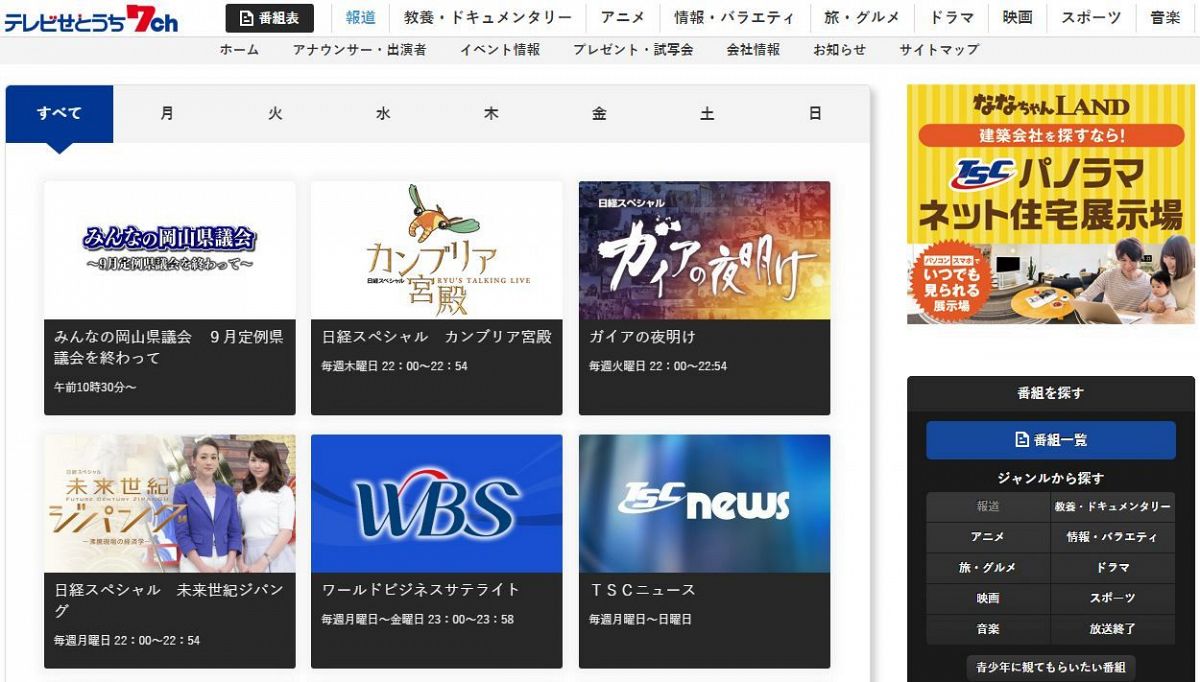Open 会社情報 page link
The height and width of the screenshot is (682, 1200).
753,50
